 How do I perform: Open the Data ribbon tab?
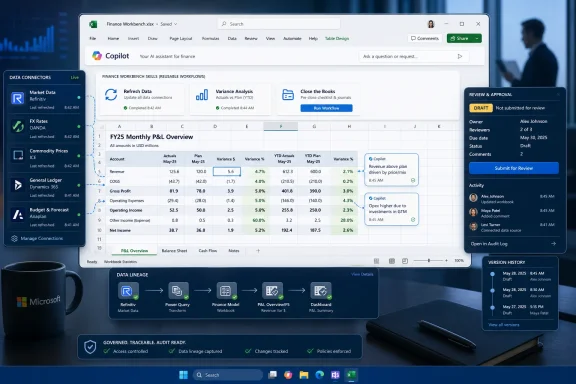click(x=232, y=39)
